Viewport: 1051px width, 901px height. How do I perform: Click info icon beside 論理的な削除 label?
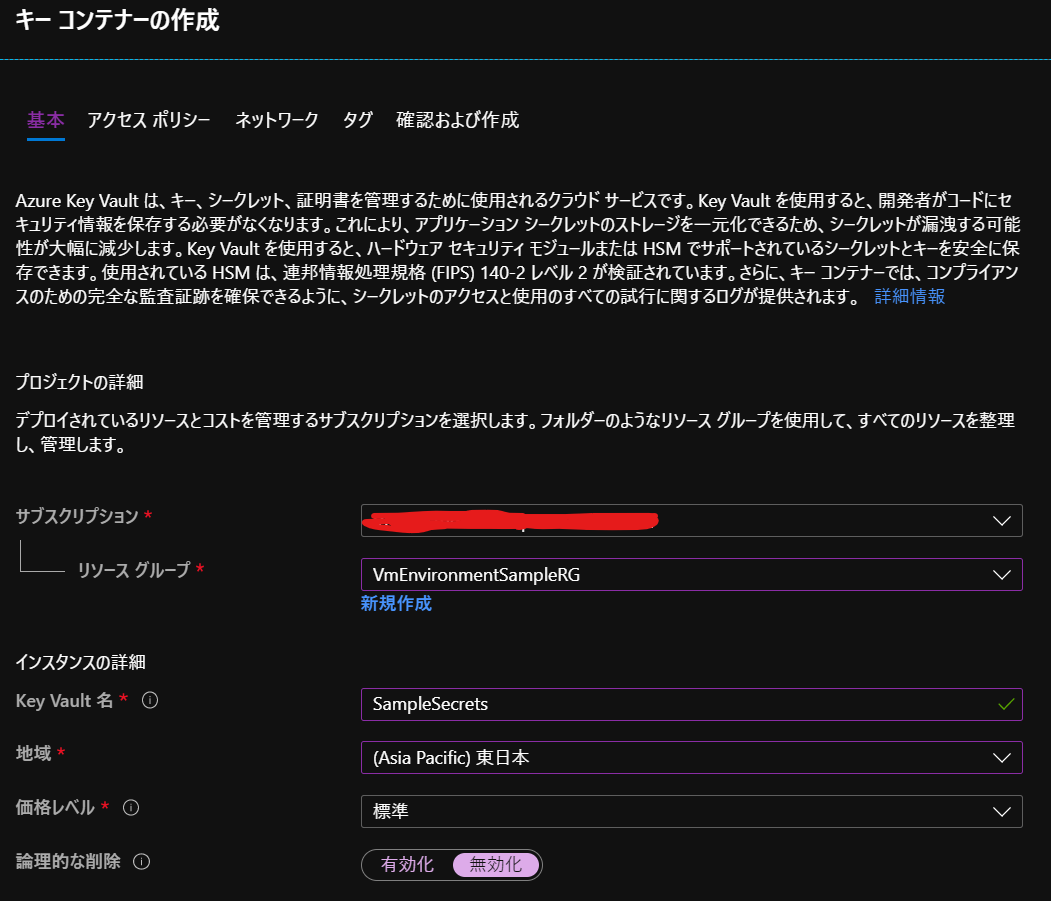[x=141, y=861]
